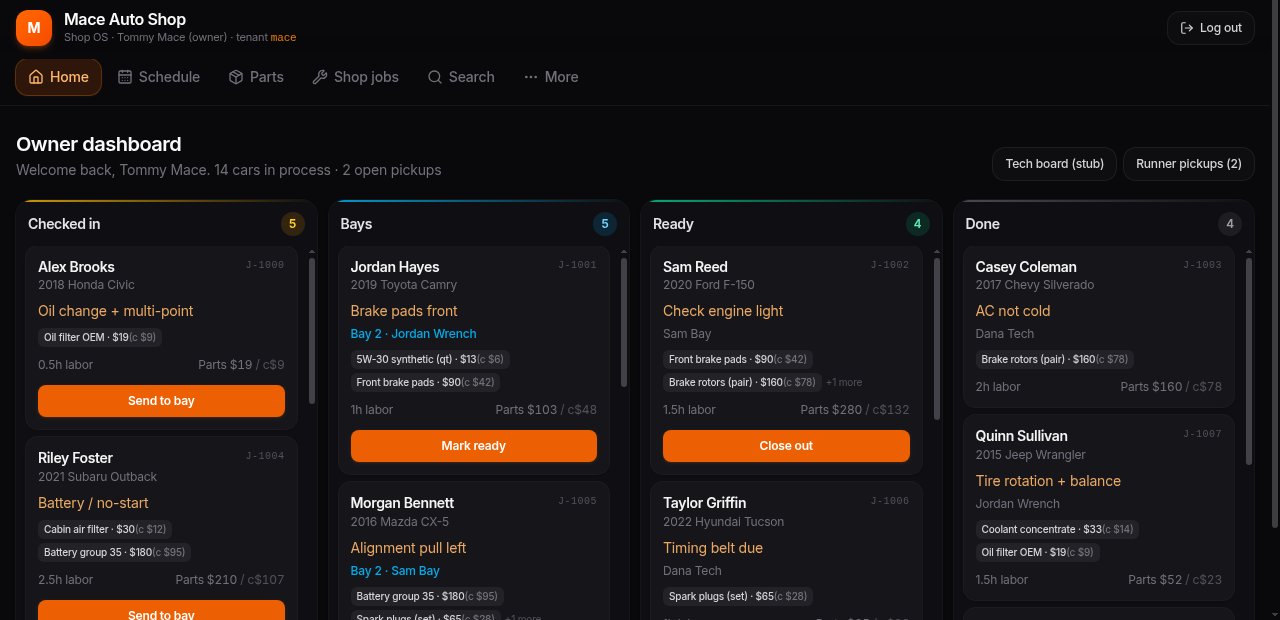Click the Done column scrollbar
The height and width of the screenshot is (620, 1280).
1249,360
